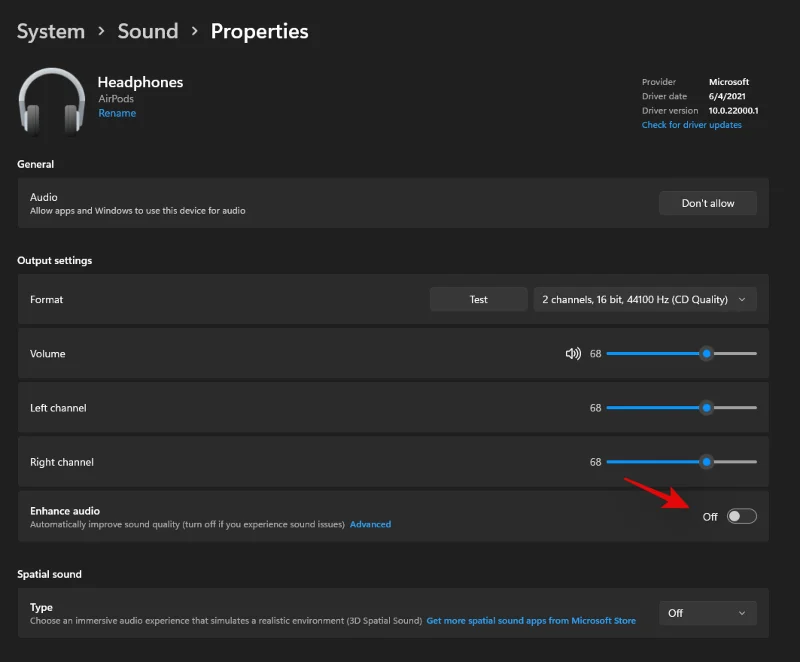The height and width of the screenshot is (662, 800).
Task: Navigate to Sound in breadcrumb
Action: click(x=148, y=31)
